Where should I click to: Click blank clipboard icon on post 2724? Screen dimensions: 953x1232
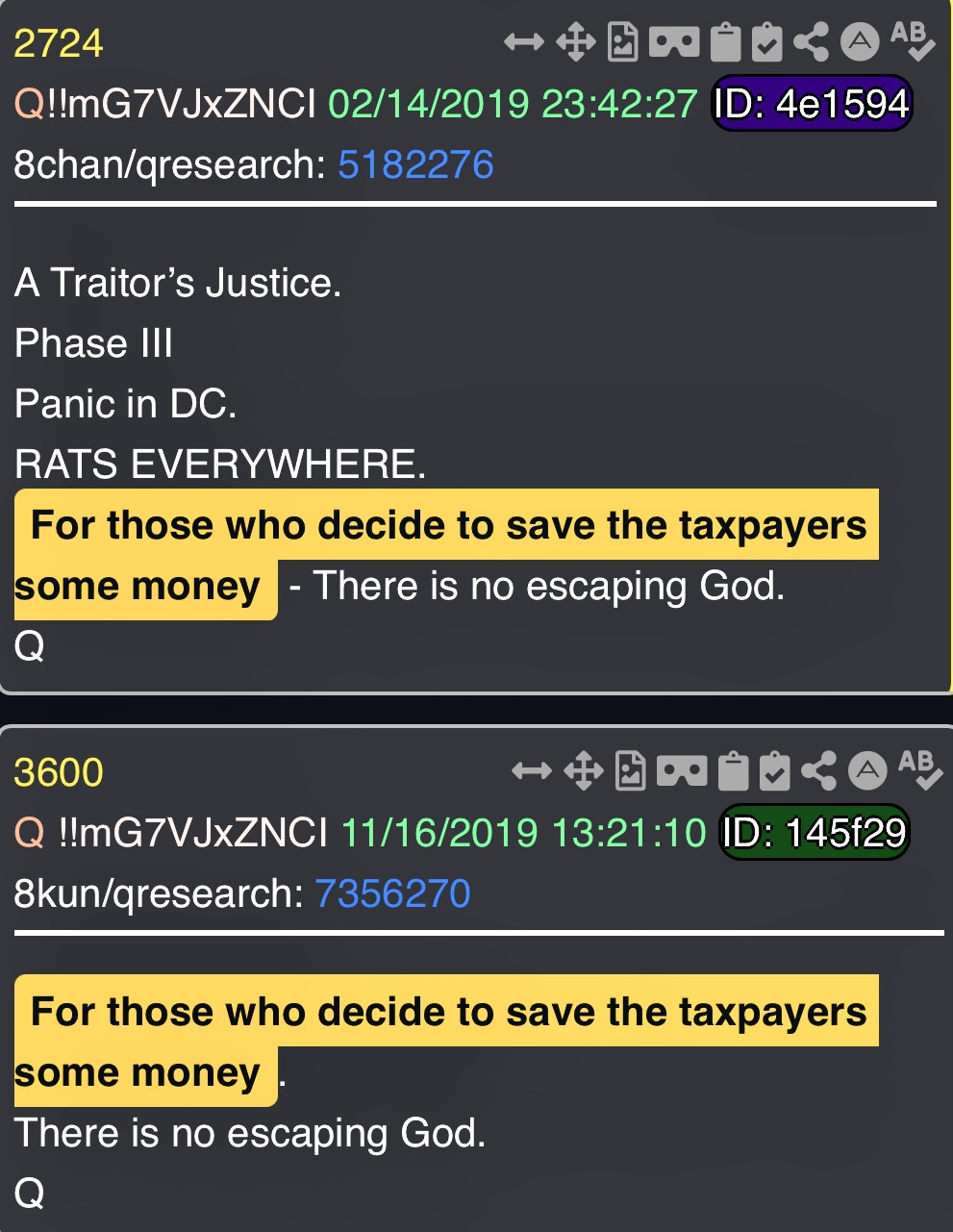tap(726, 42)
